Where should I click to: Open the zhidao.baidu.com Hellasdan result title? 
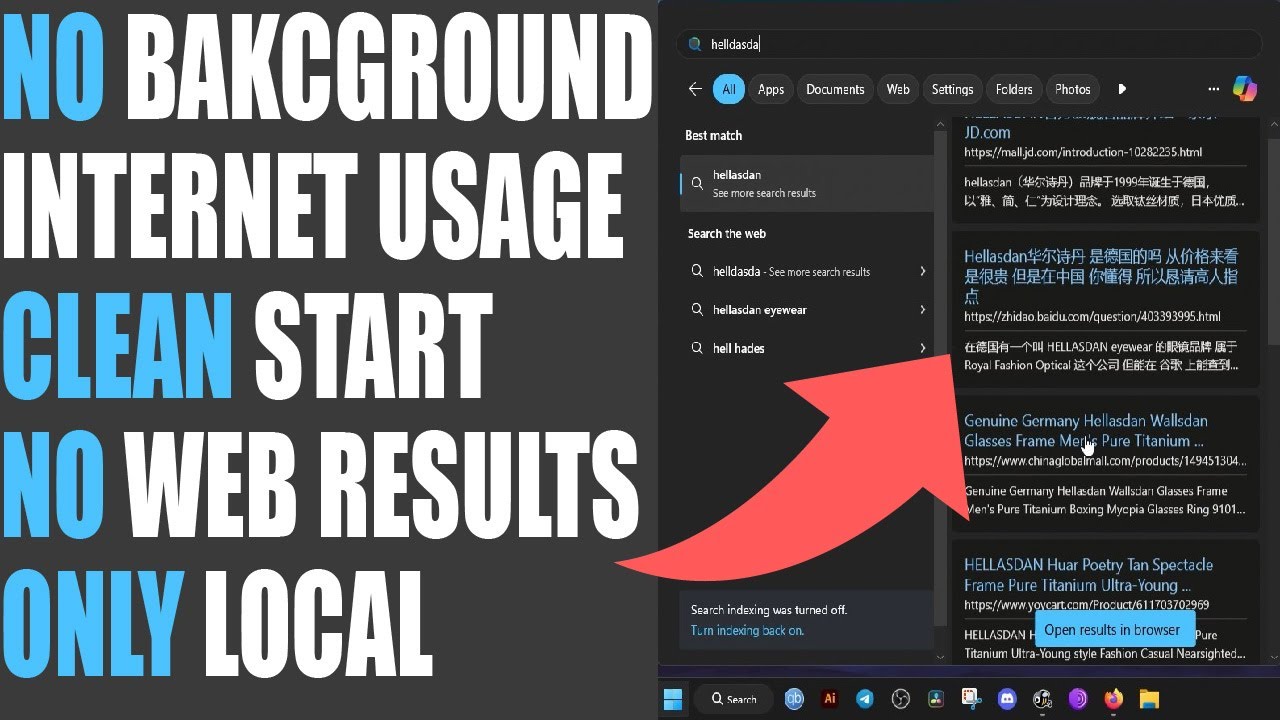click(1100, 276)
